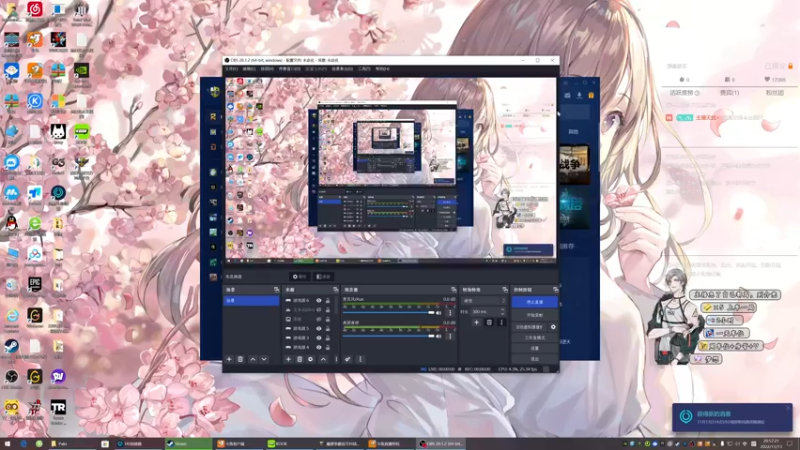Open Epic Games desktop shortcut
This screenshot has width=800, height=450.
coord(35,285)
